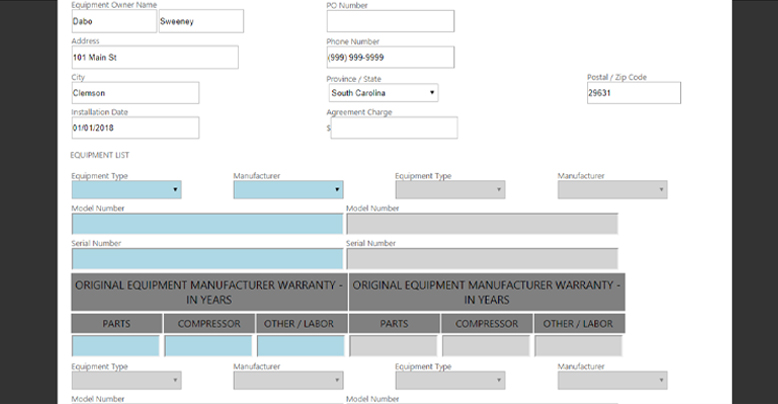
Task: Open the gray Equipment Type dropdown in second column
Action: coord(450,190)
